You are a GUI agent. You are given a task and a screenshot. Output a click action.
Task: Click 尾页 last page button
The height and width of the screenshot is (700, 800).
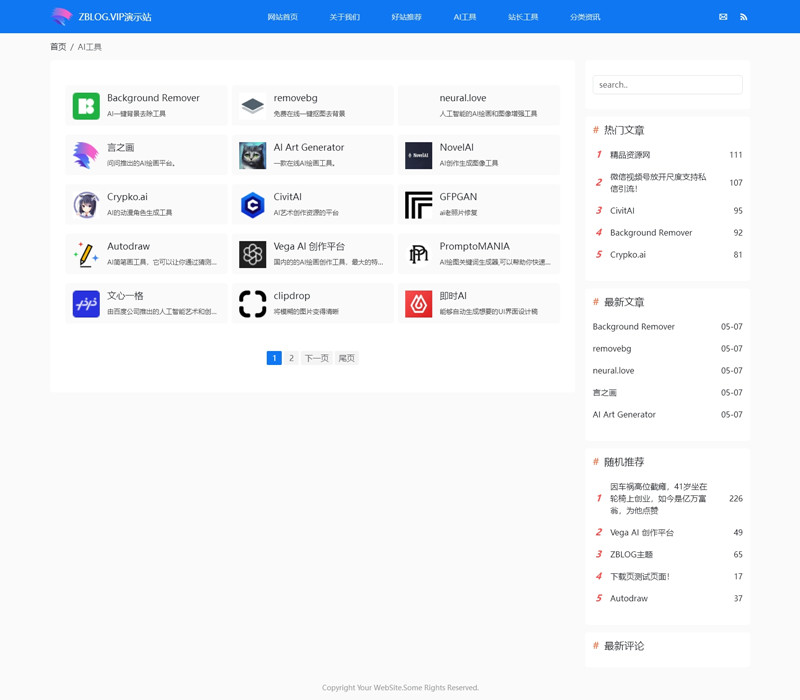tap(346, 358)
